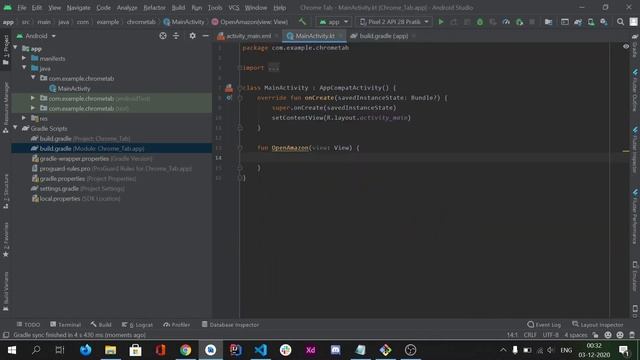
Task: Toggle the Favorites side panel tab
Action: click(x=6, y=240)
